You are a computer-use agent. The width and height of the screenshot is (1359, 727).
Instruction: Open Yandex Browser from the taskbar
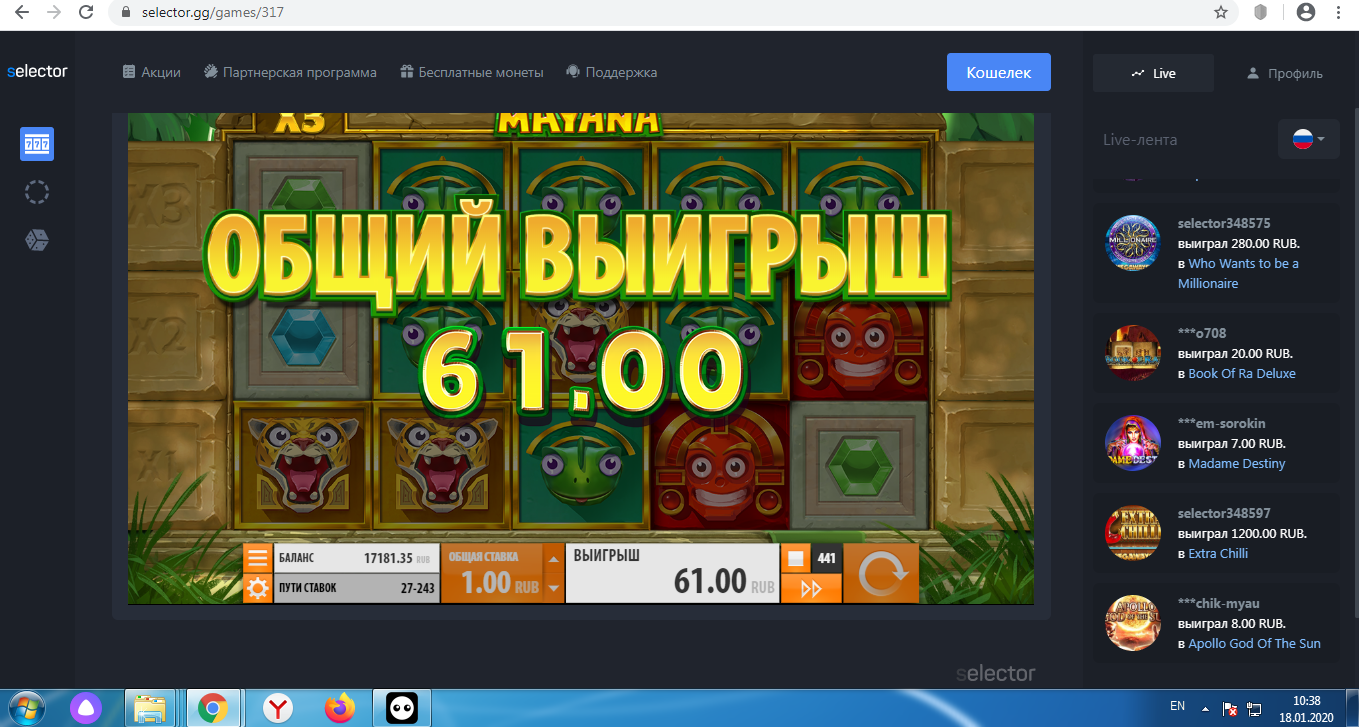click(x=277, y=709)
